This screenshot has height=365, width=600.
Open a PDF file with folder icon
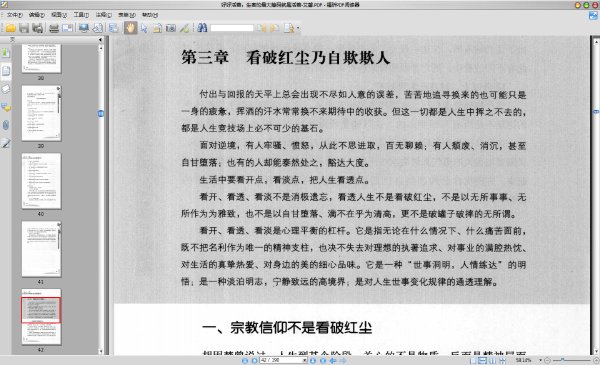10,28
